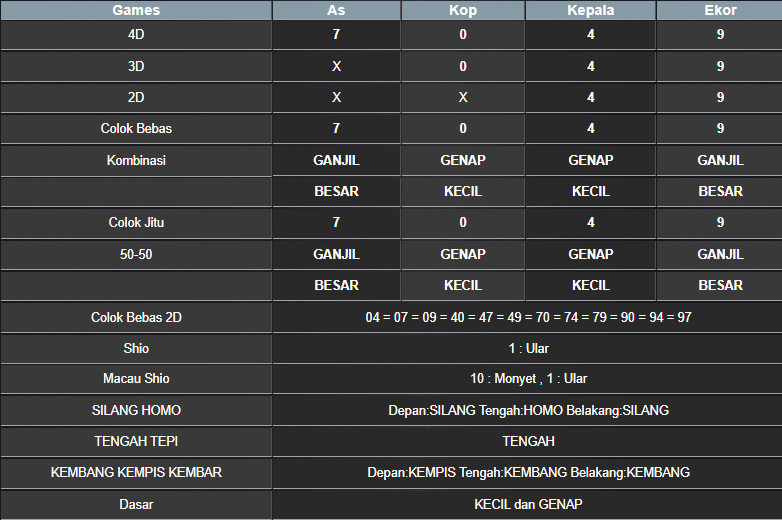Viewport: 782px width, 520px height.
Task: Click Colok Bebas Kepala value 4
Action: pos(590,129)
